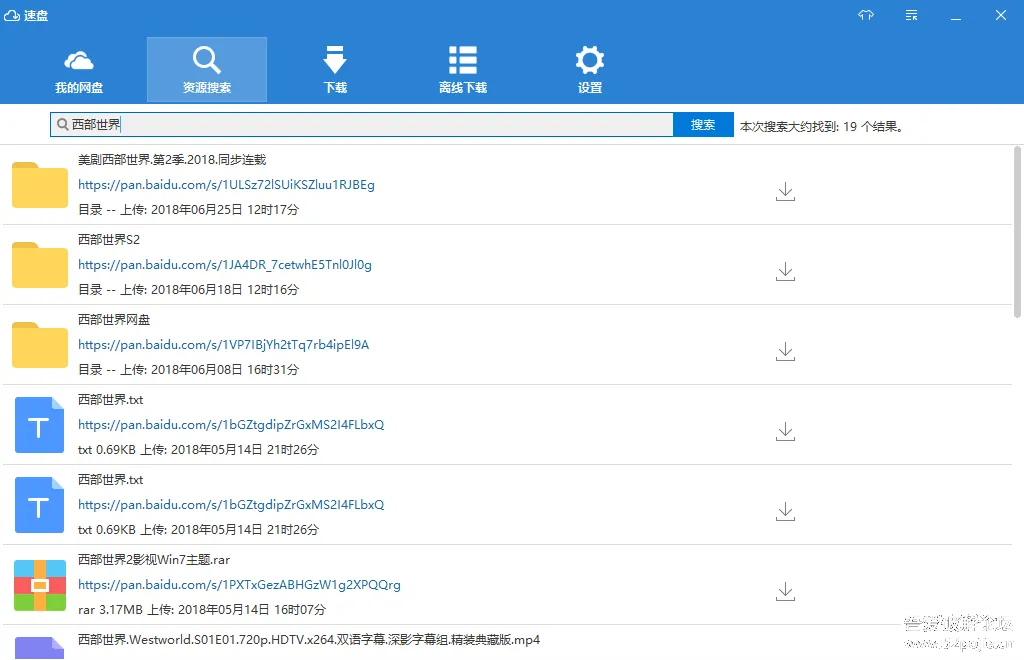The height and width of the screenshot is (660, 1024).
Task: Click folder icon of 西部世界网盘
Action: [x=40, y=345]
